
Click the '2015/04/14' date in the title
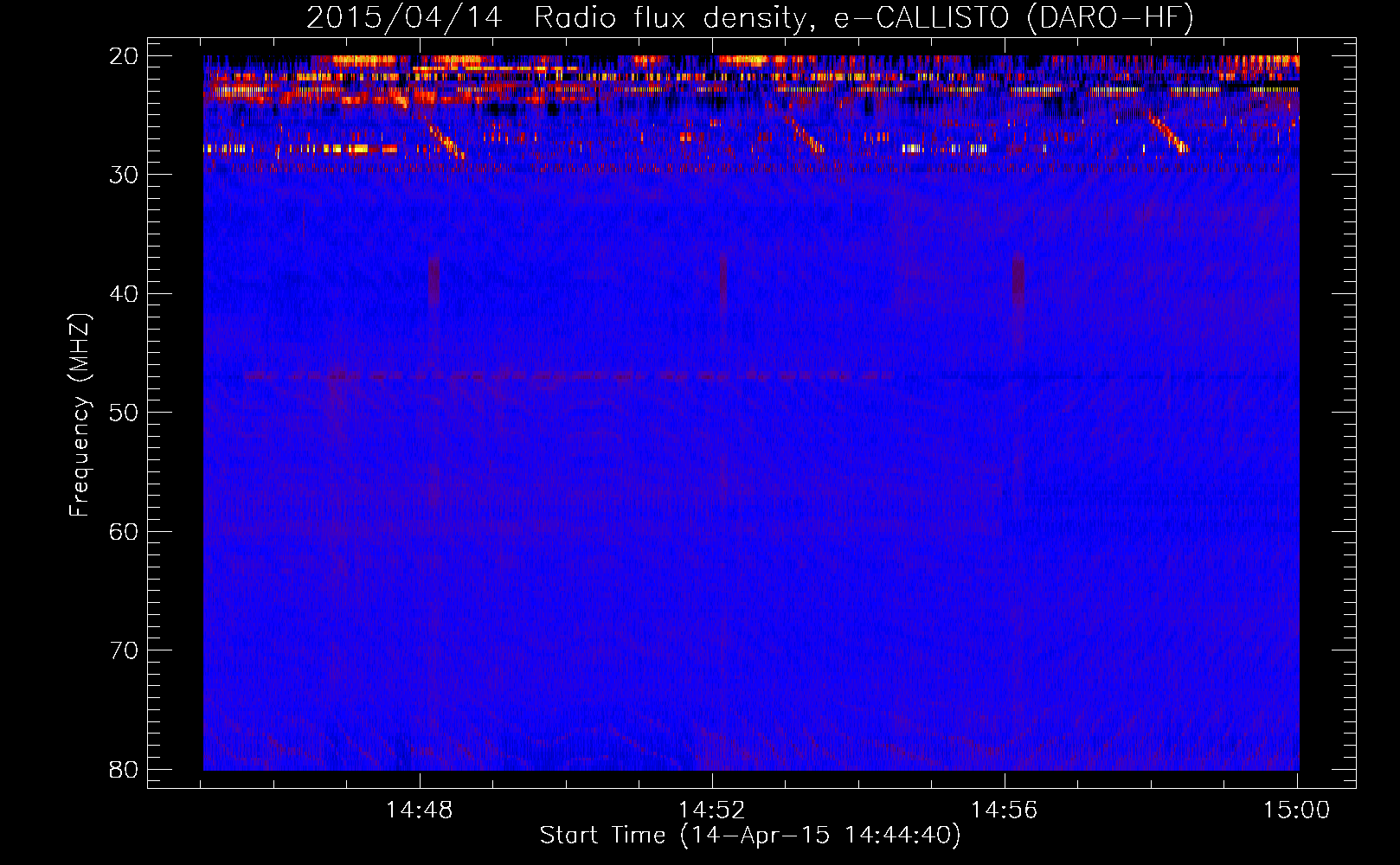[x=404, y=18]
